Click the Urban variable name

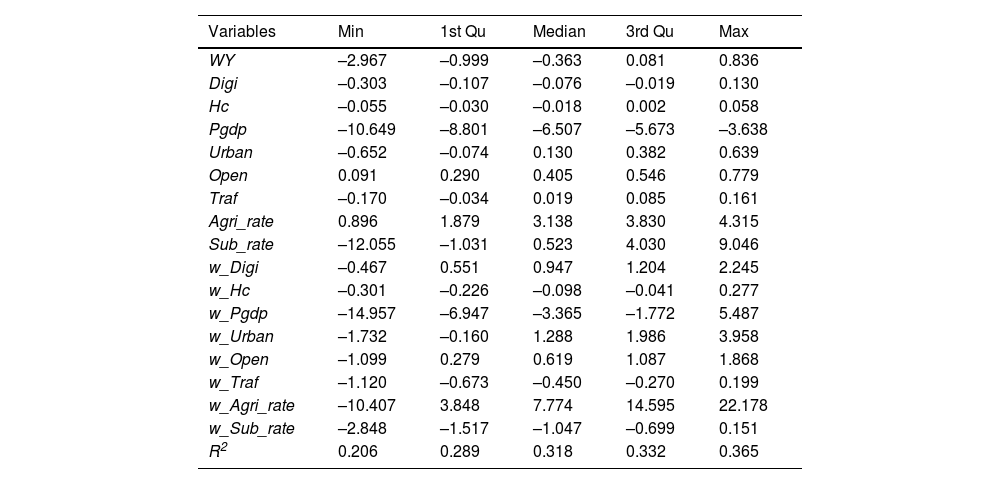[230, 153]
